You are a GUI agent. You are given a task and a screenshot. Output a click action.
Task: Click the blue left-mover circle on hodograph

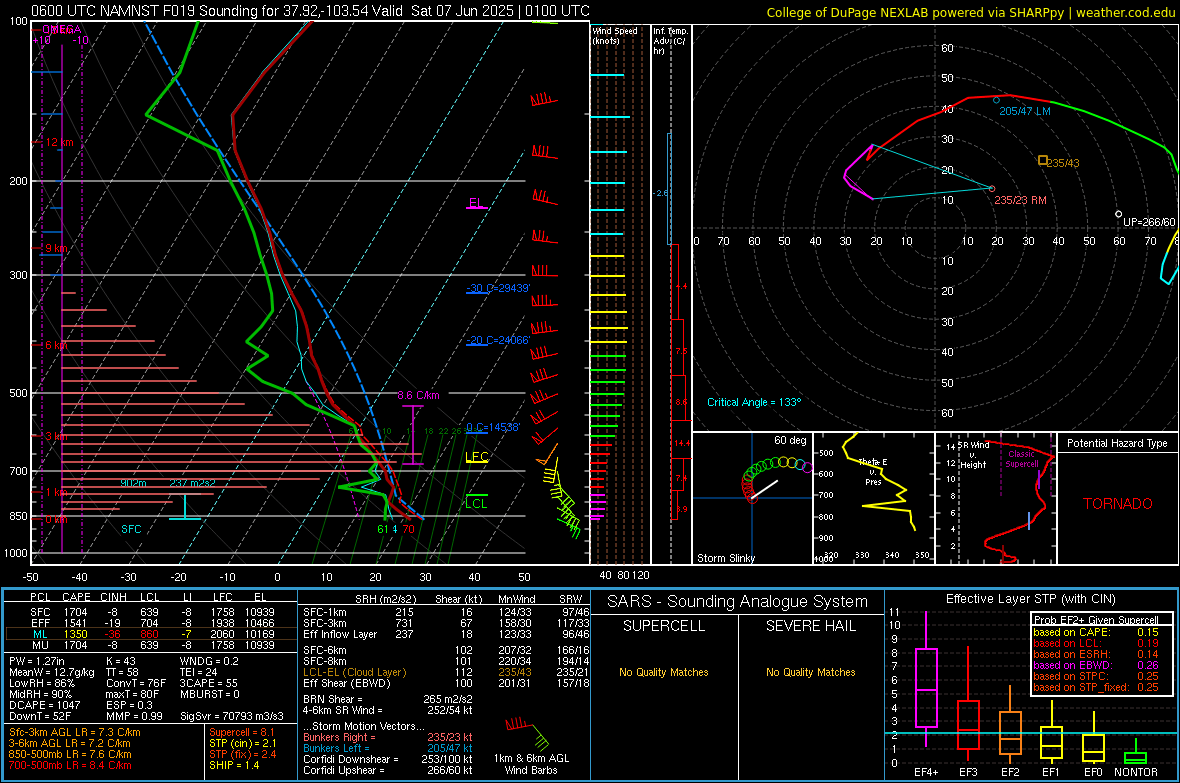pyautogui.click(x=996, y=99)
